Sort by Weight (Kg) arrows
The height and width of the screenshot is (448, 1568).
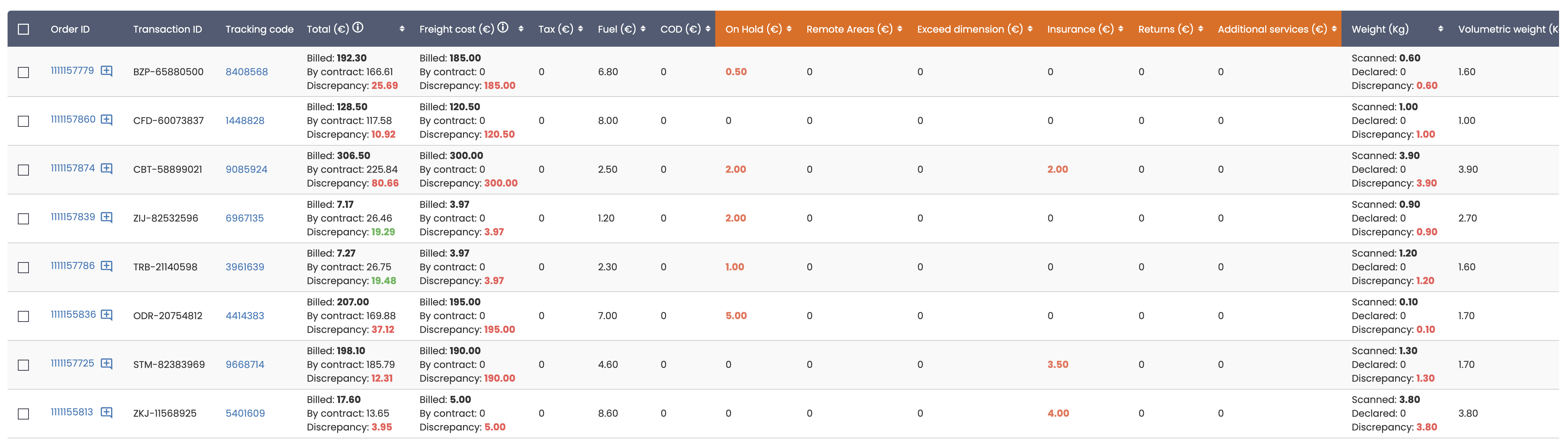point(1440,29)
